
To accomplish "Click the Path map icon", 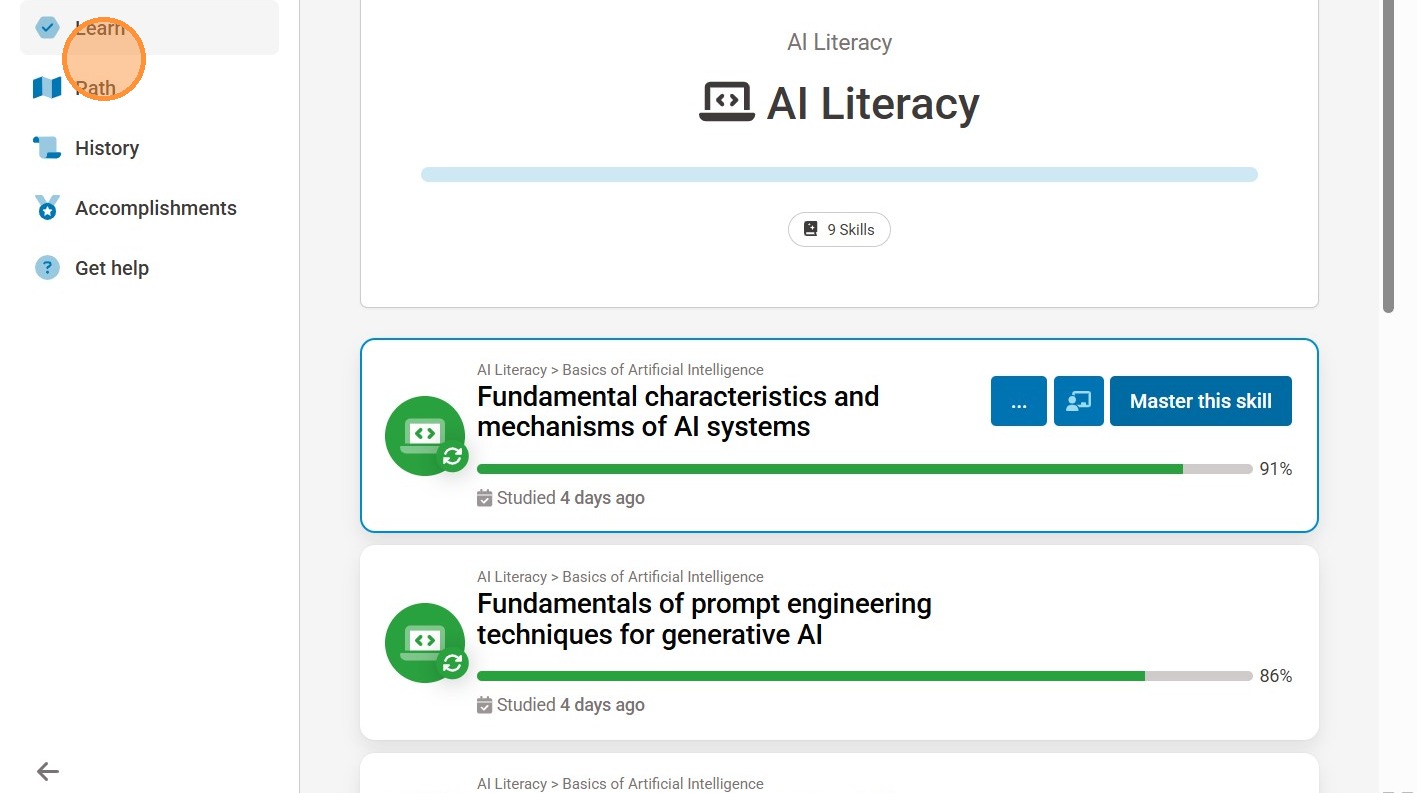I will point(47,88).
